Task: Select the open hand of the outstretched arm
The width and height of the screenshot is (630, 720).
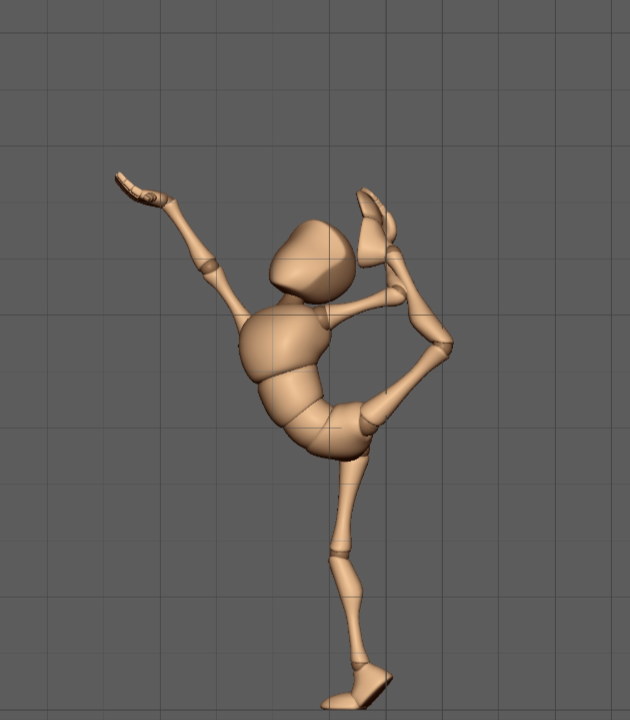Action: [142, 191]
